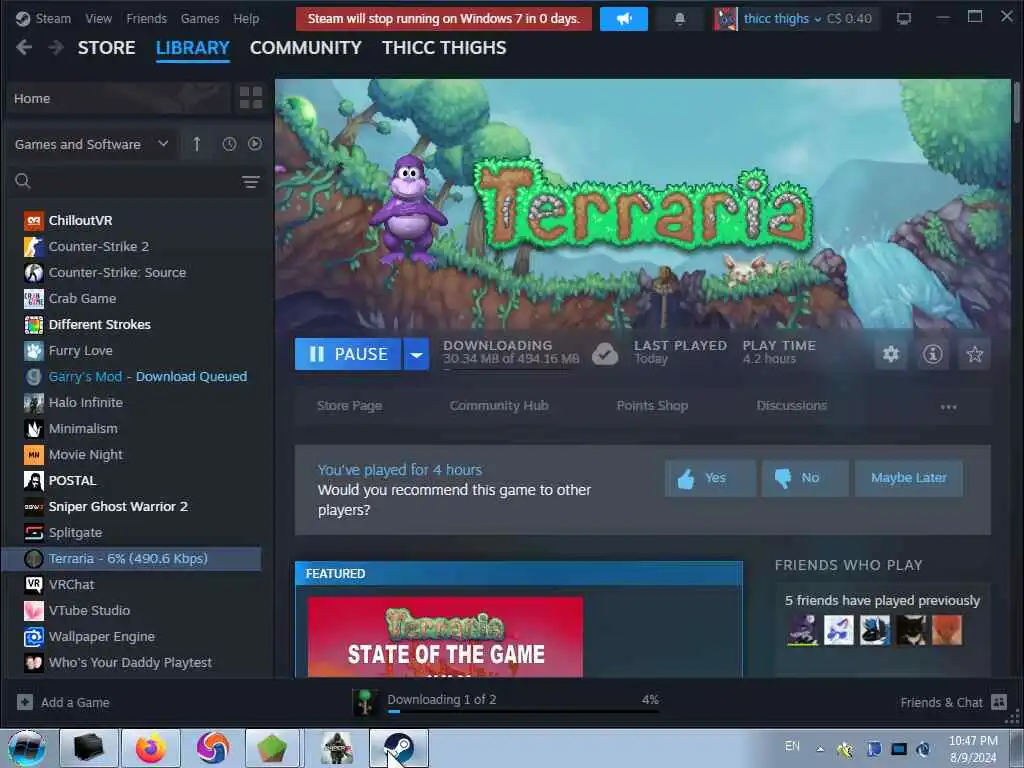Open the notifications bell
Screen dimensions: 1024x768
click(x=680, y=19)
